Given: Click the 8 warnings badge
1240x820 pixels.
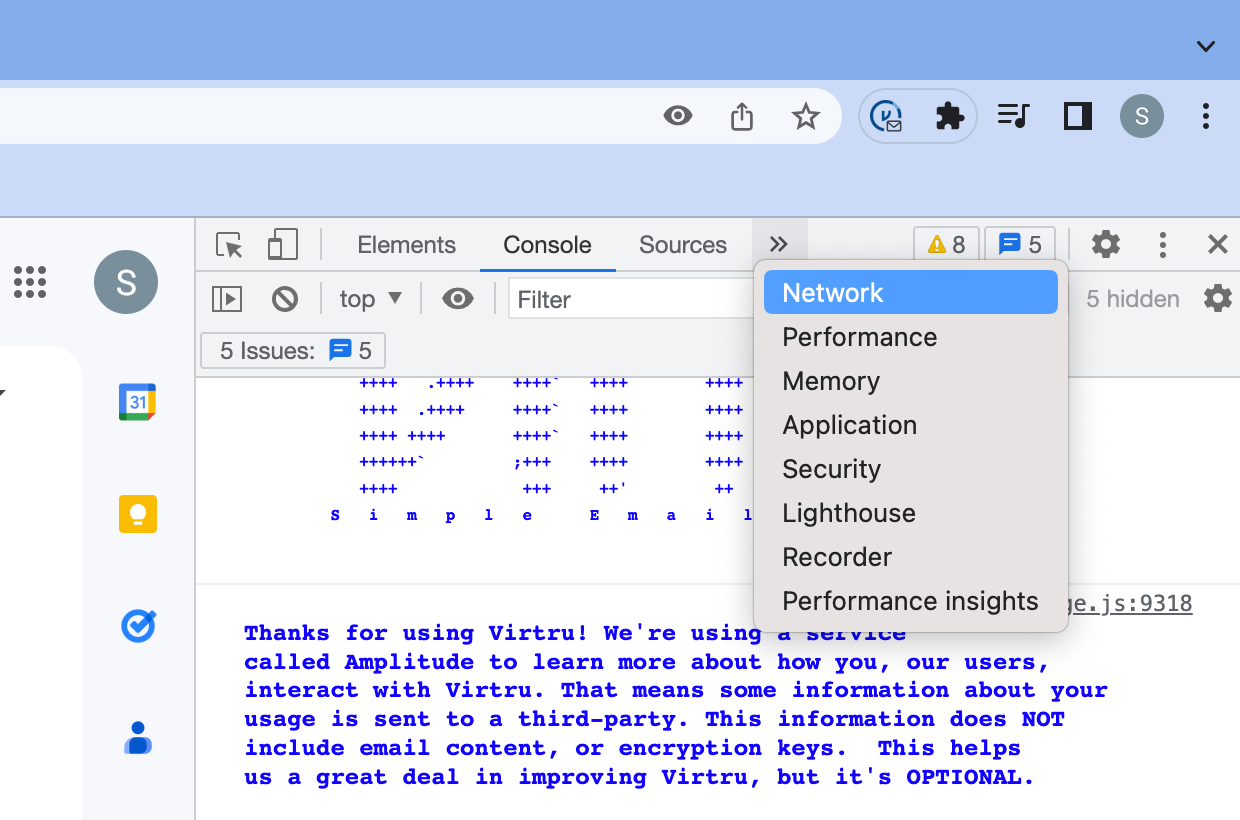Looking at the screenshot, I should (946, 244).
